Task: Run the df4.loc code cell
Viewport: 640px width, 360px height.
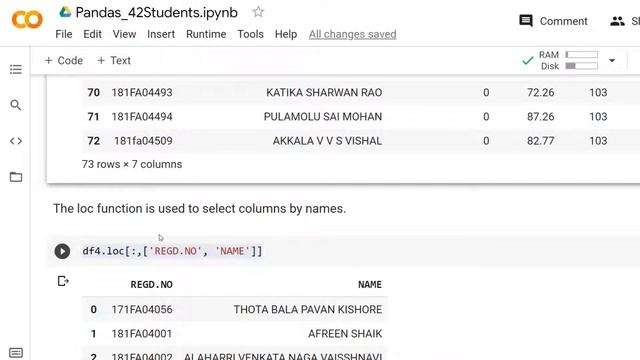Action: pyautogui.click(x=62, y=251)
